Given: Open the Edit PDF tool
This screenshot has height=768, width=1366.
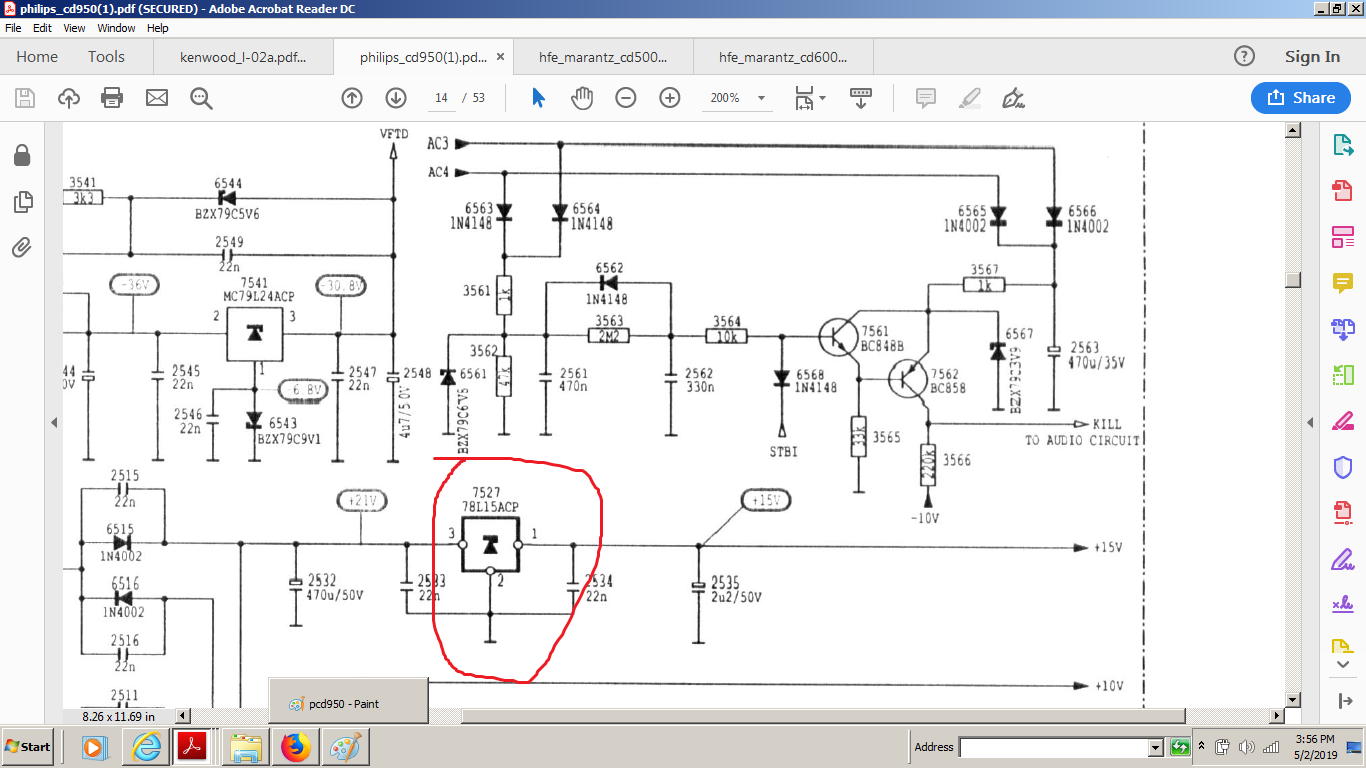Looking at the screenshot, I should 1342,237.
